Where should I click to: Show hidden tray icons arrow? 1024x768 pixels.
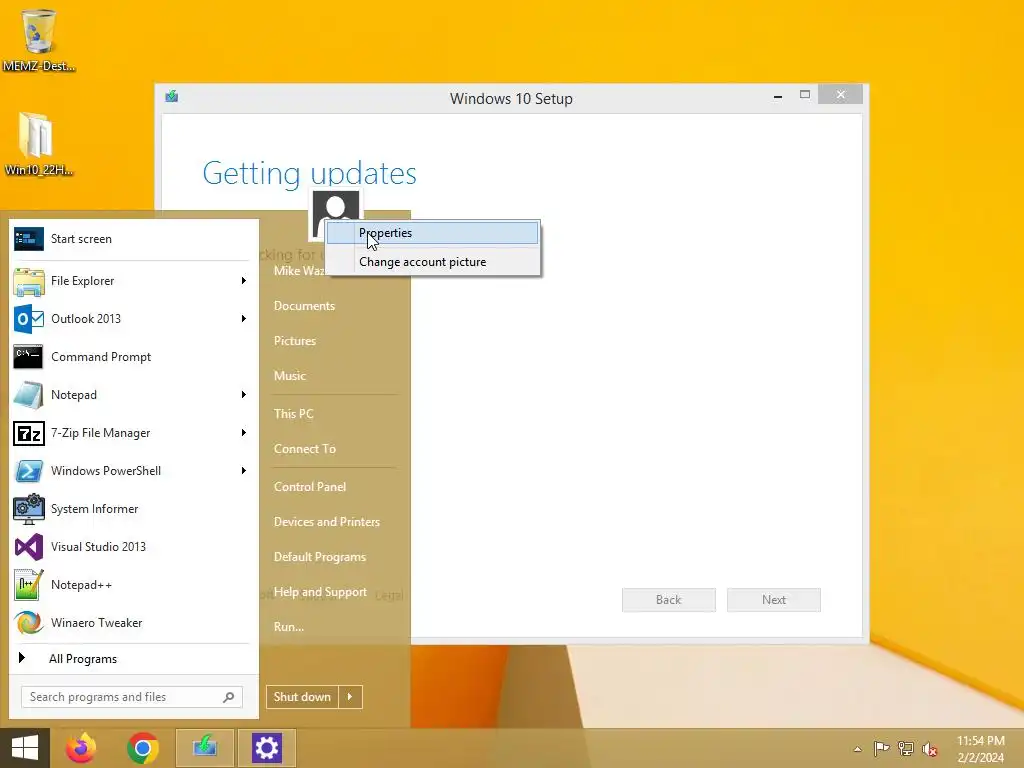(x=857, y=749)
